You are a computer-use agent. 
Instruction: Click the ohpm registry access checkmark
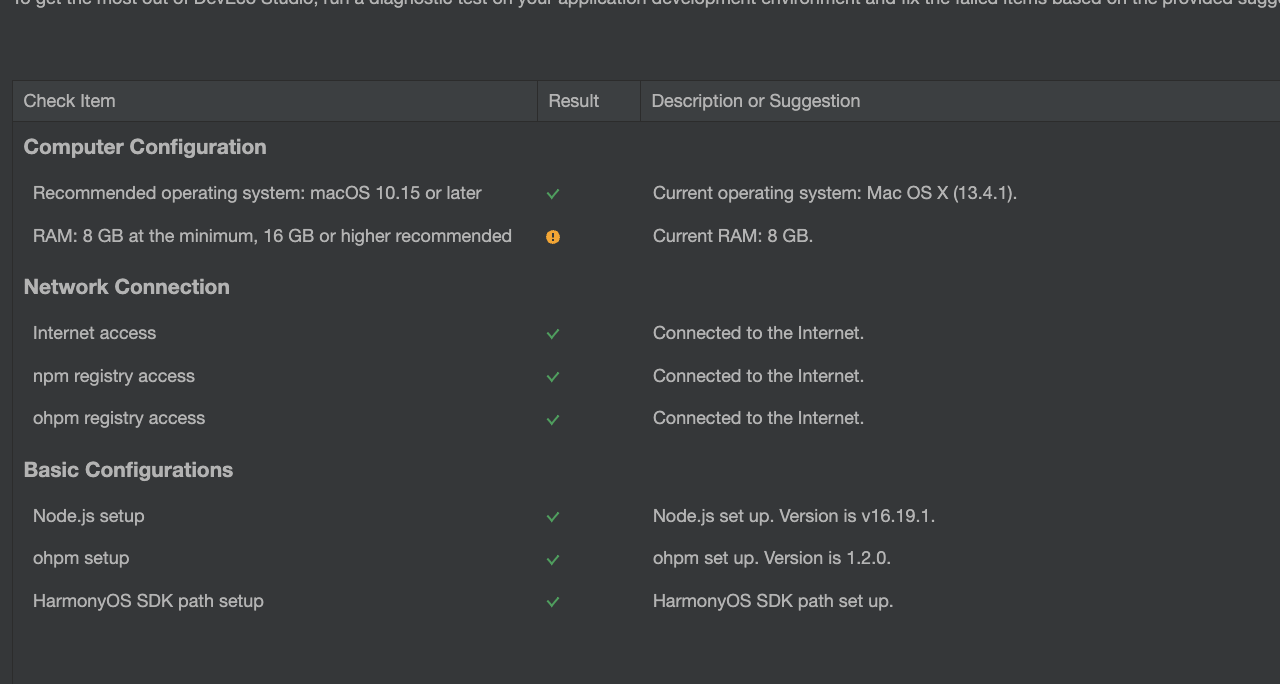(553, 420)
